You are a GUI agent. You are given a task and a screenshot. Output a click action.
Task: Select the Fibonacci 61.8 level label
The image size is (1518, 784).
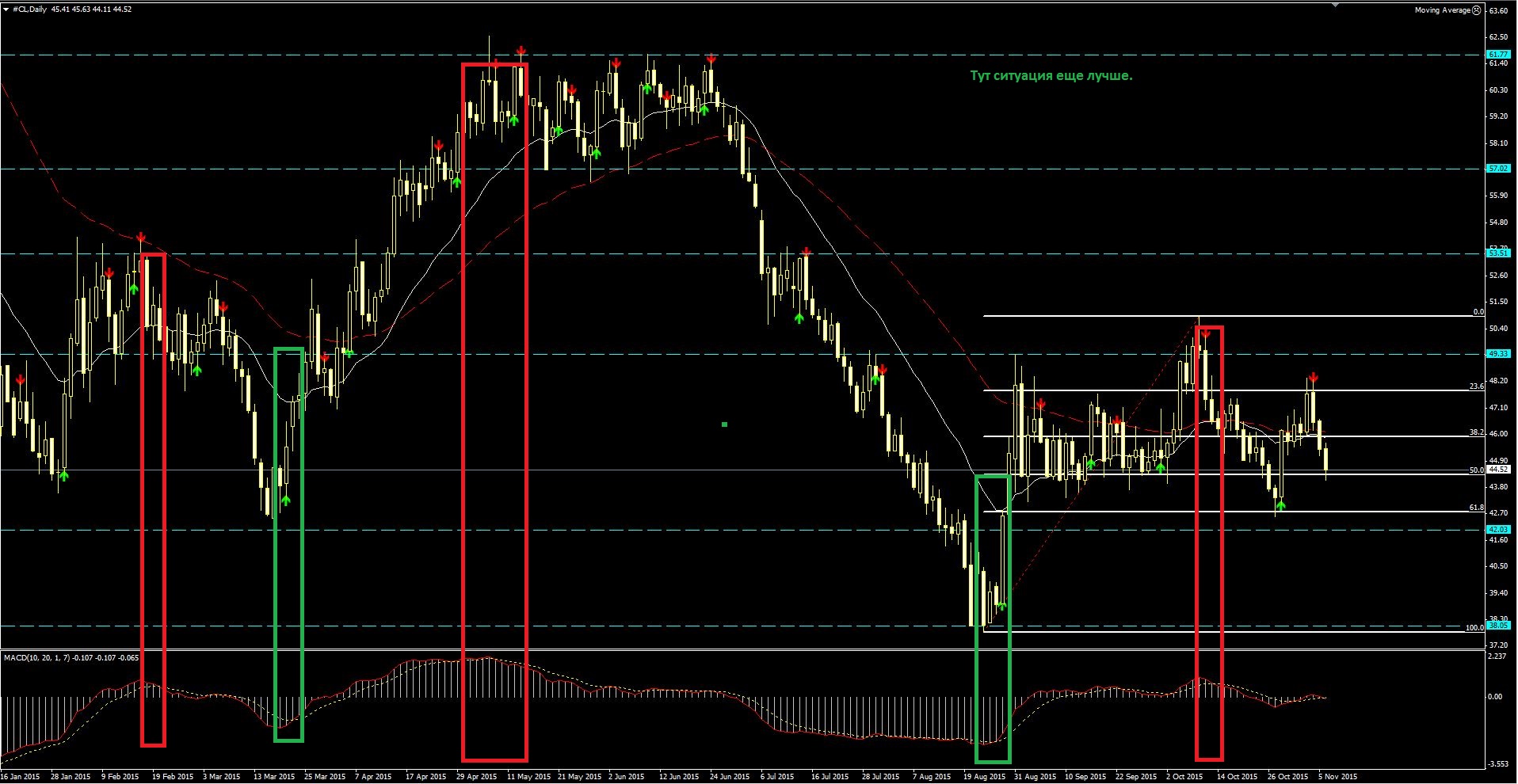point(1477,508)
